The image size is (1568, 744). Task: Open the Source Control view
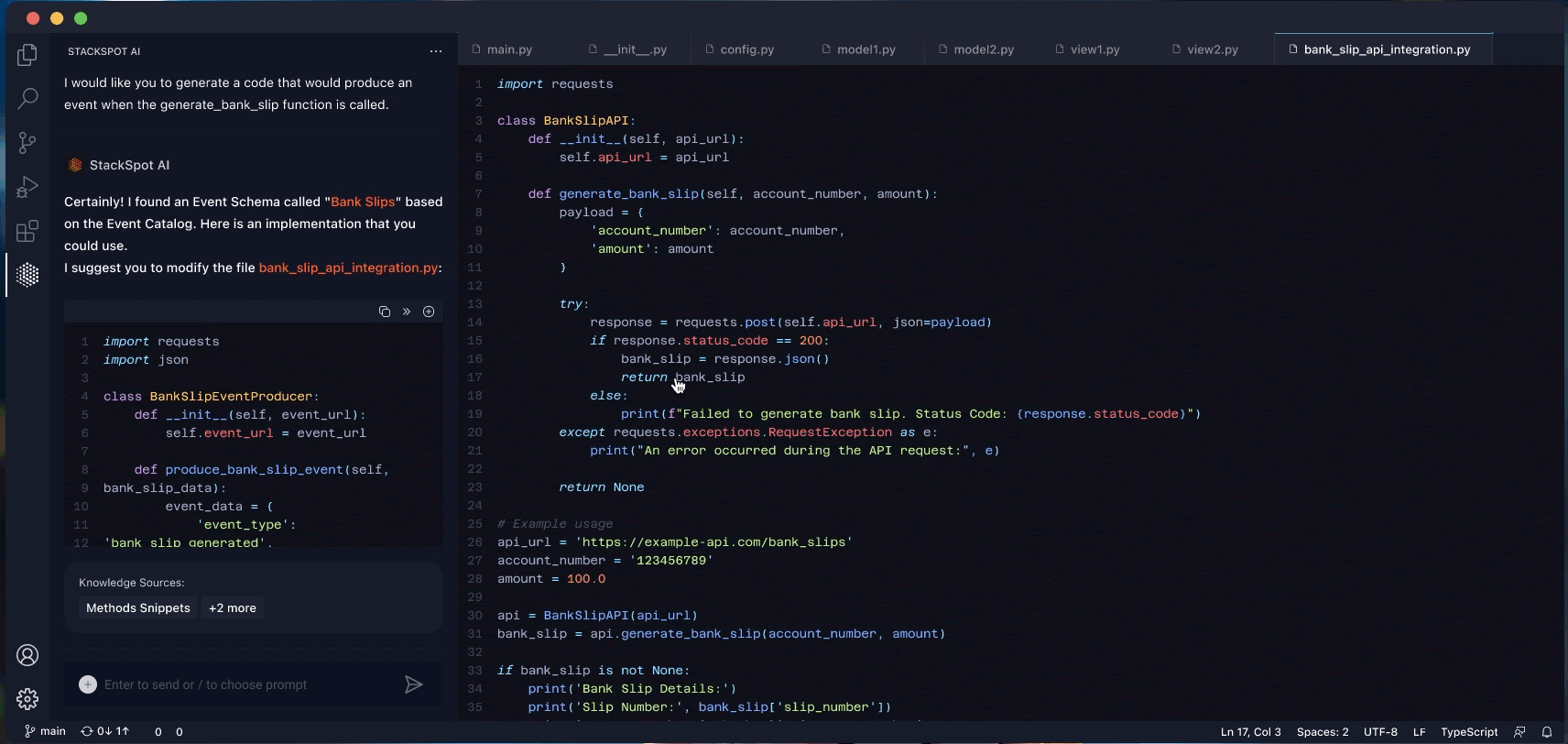click(x=27, y=142)
